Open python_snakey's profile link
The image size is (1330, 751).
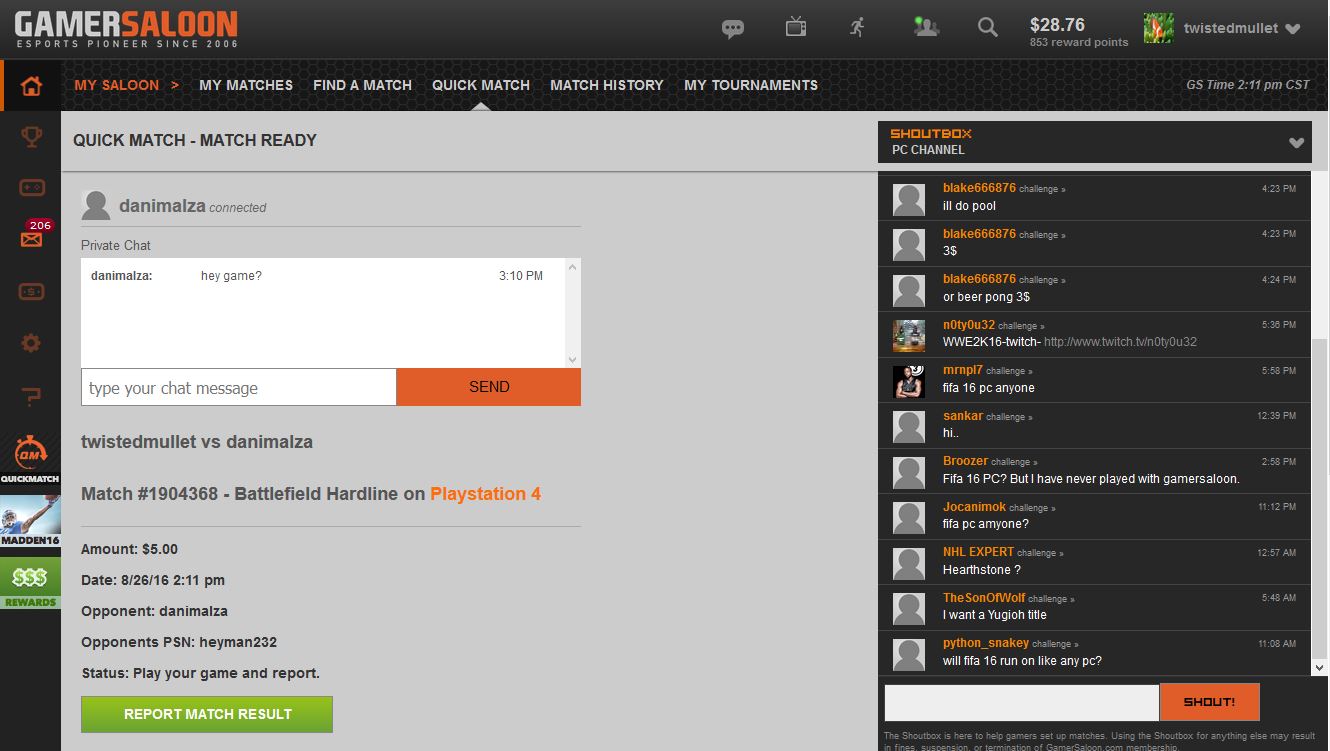tap(986, 644)
